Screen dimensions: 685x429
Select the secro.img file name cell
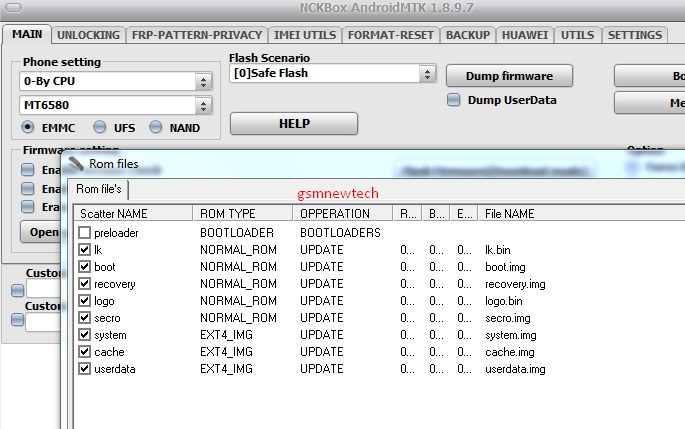(508, 318)
